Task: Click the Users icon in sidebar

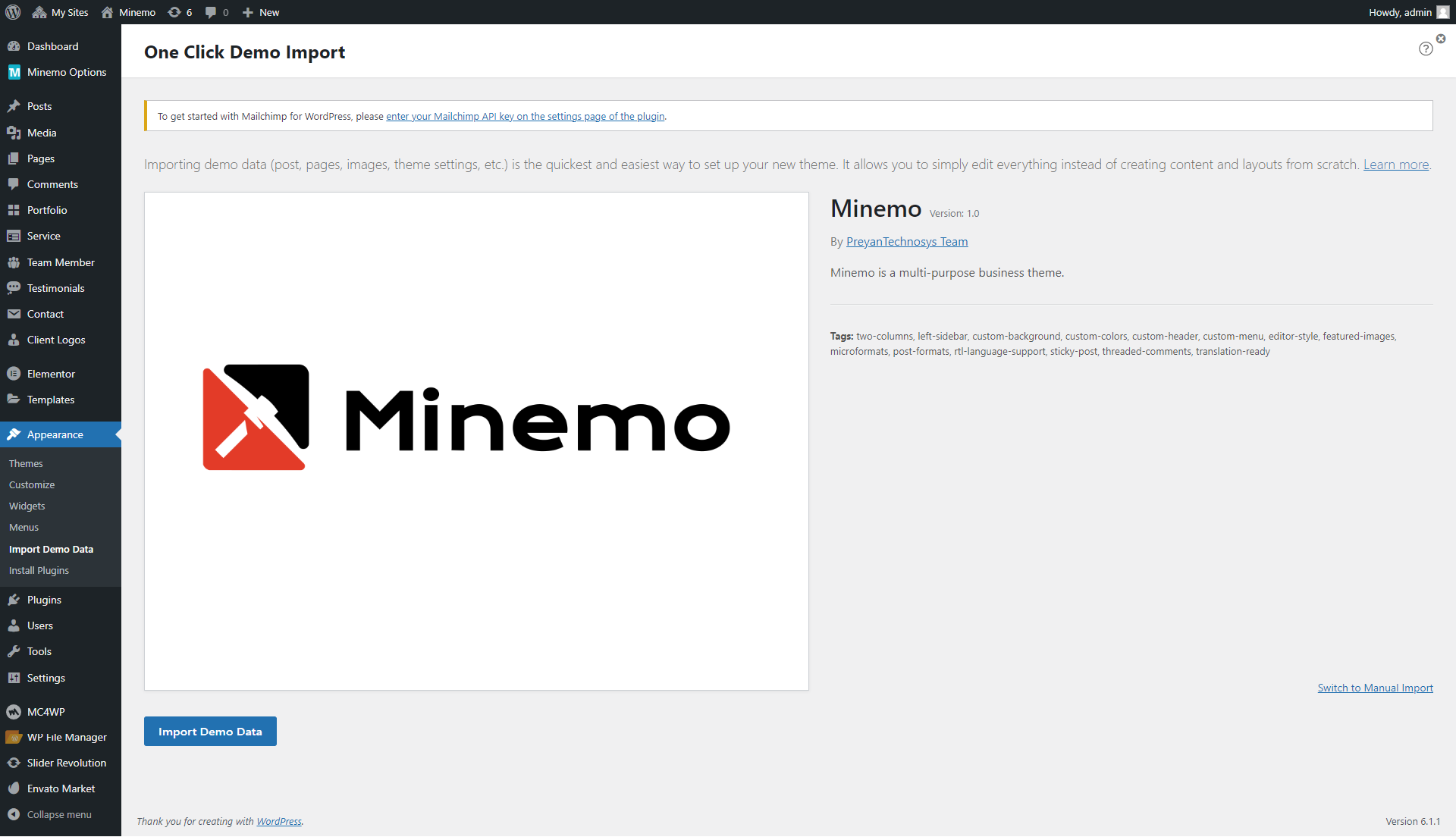Action: [x=14, y=625]
